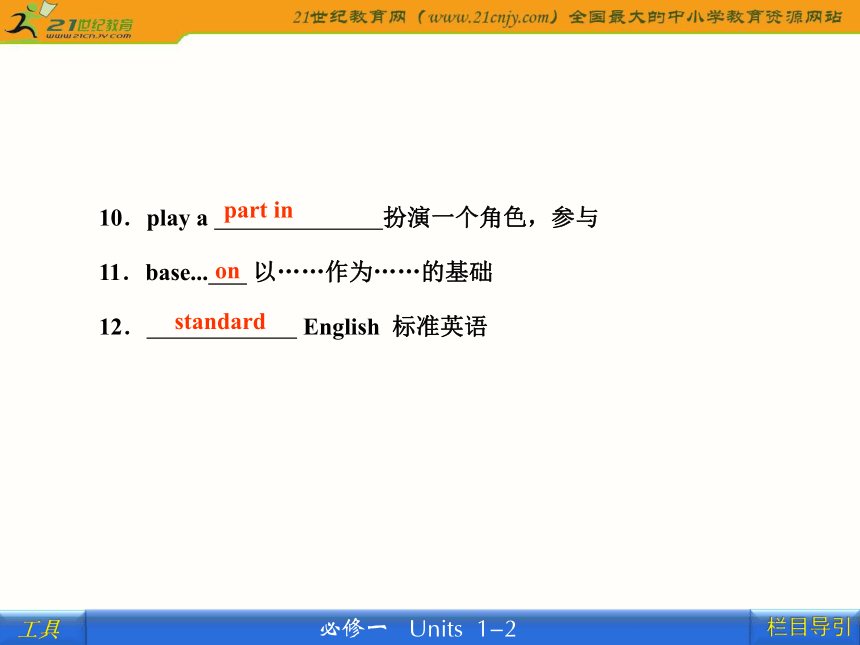This screenshot has width=860, height=645.
Task: Click the header text with www.21cnjy.com
Action: click(x=567, y=17)
